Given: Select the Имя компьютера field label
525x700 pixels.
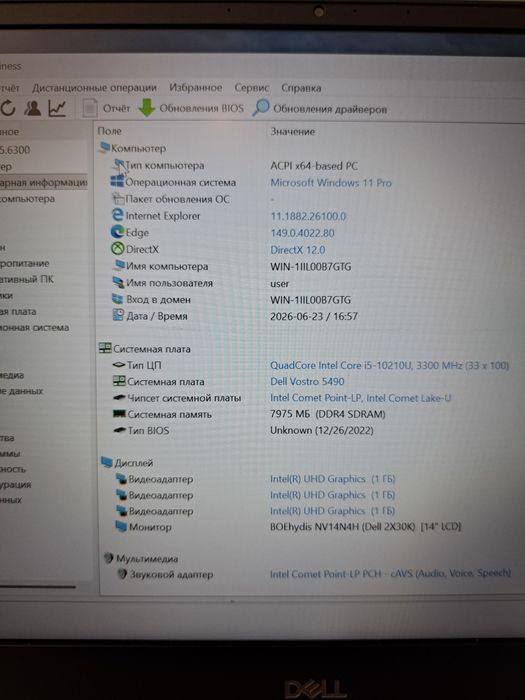Looking at the screenshot, I should tap(167, 266).
